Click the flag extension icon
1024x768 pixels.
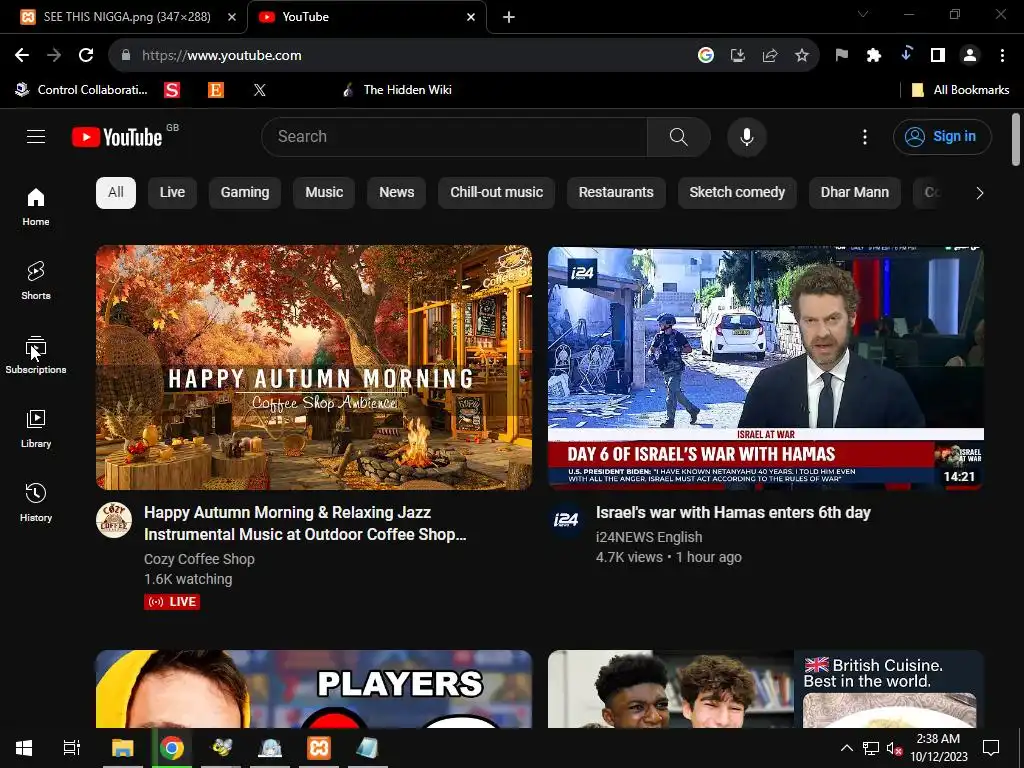[841, 56]
